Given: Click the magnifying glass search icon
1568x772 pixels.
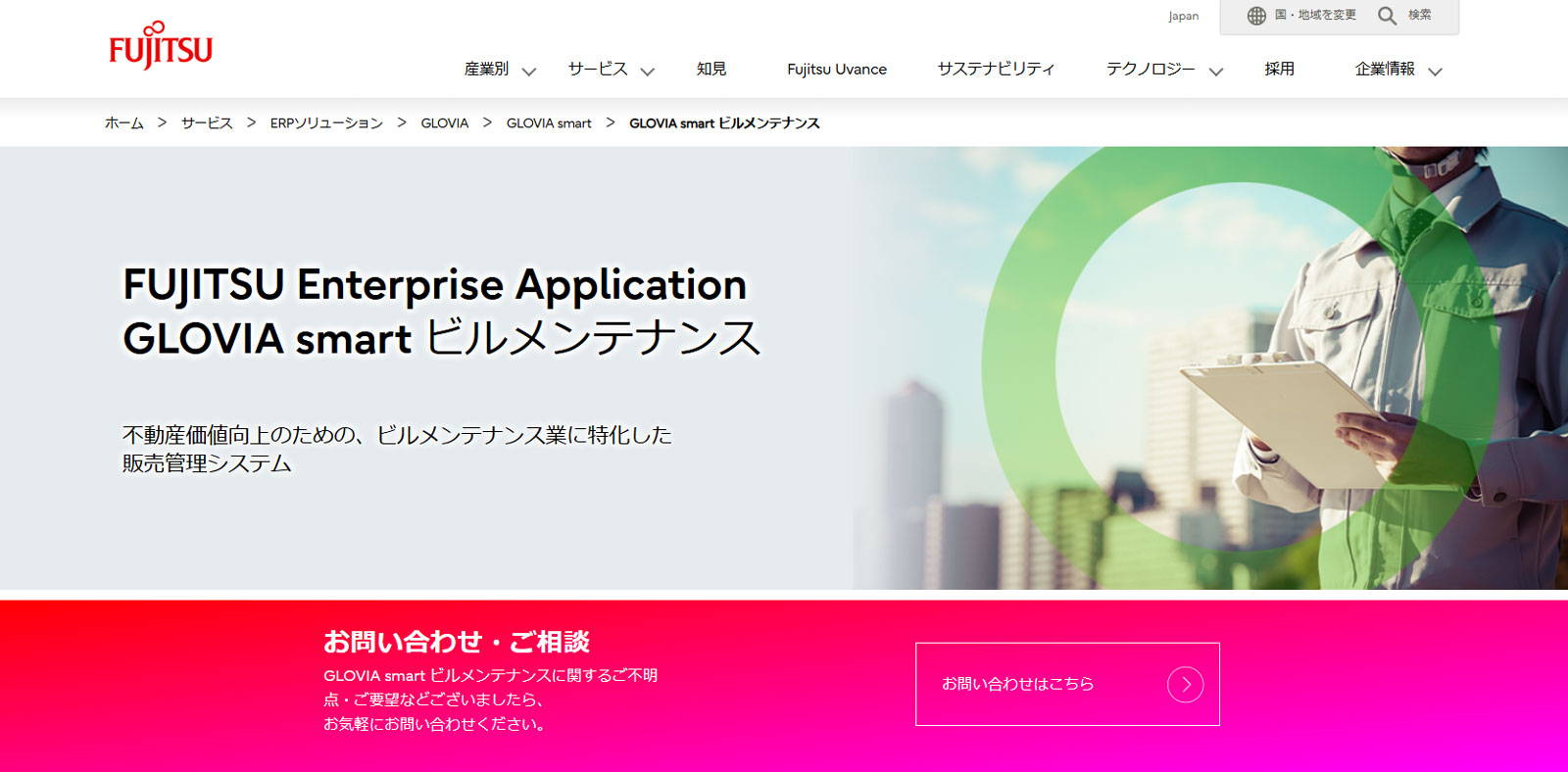Looking at the screenshot, I should point(1387,16).
